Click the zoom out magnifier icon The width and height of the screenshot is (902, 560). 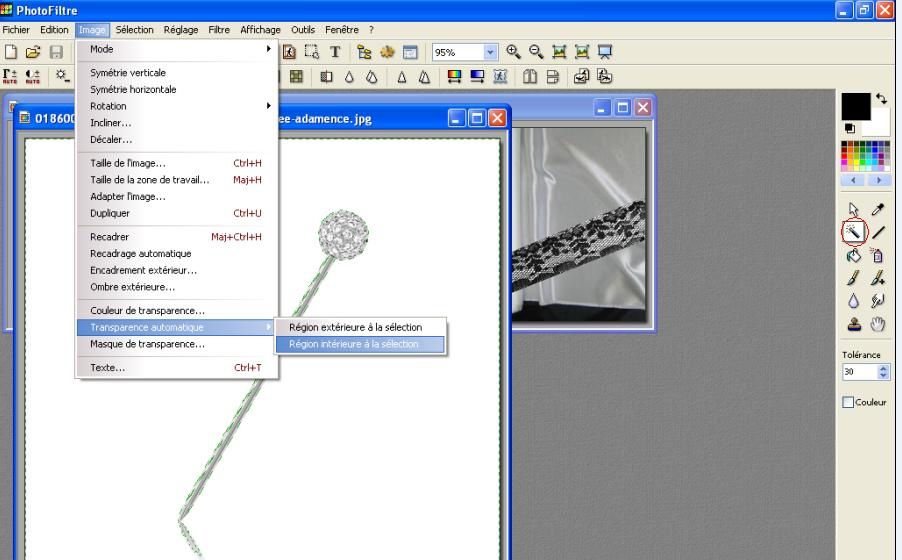(x=536, y=52)
